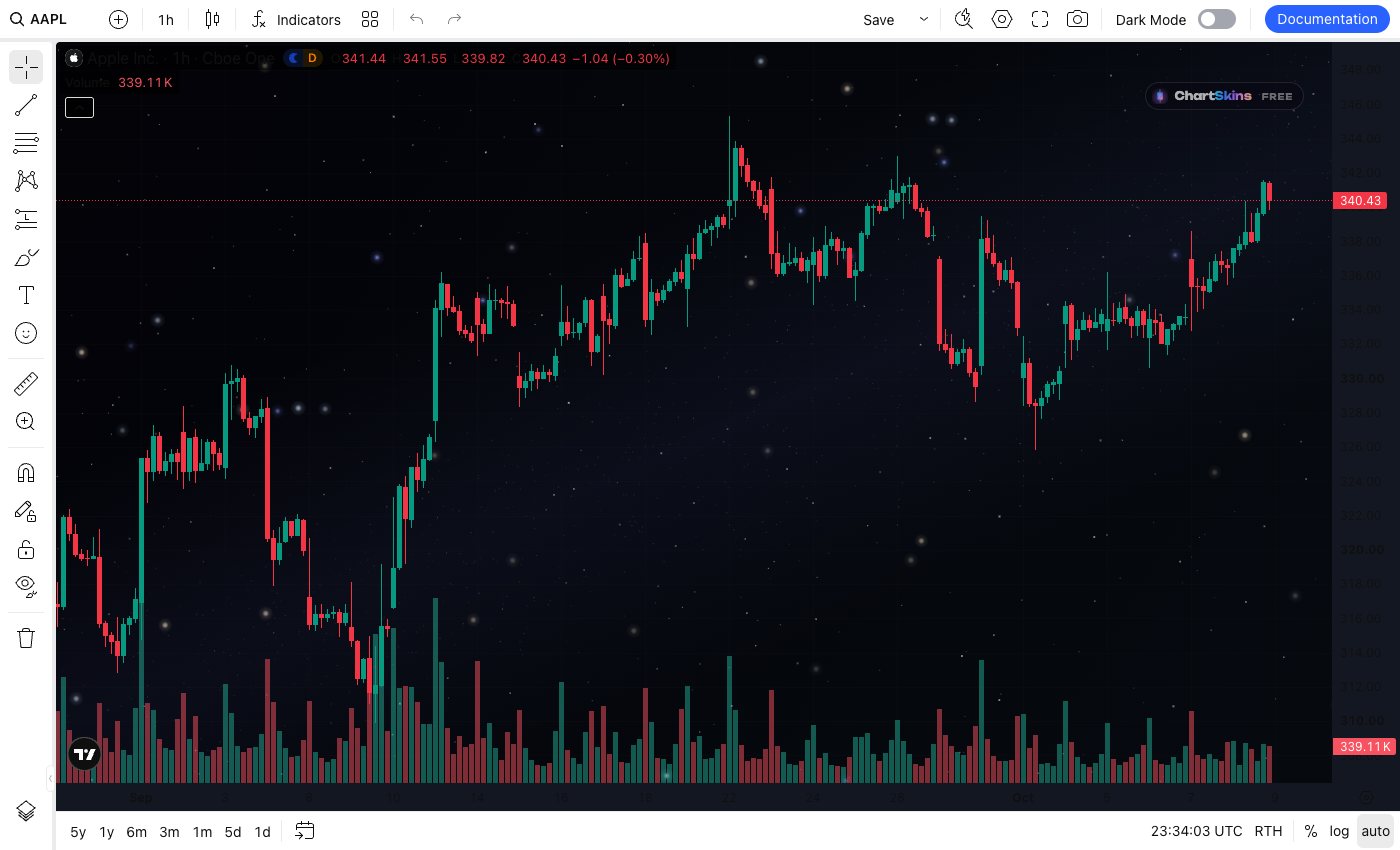Collapse the legend with the chevron box
The height and width of the screenshot is (850, 1400).
[79, 107]
